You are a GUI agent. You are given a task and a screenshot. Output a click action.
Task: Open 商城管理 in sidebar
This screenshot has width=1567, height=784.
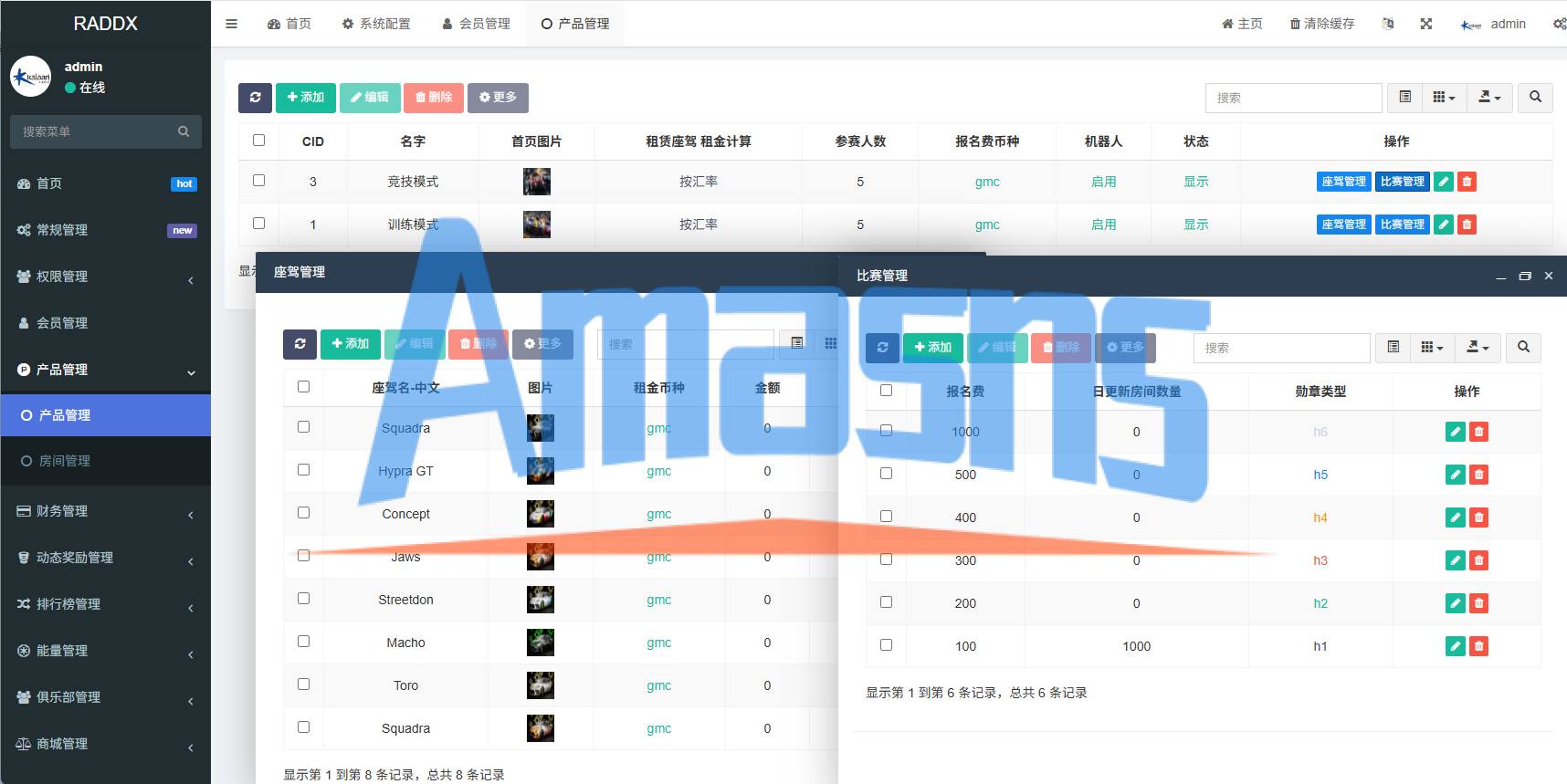[x=106, y=744]
